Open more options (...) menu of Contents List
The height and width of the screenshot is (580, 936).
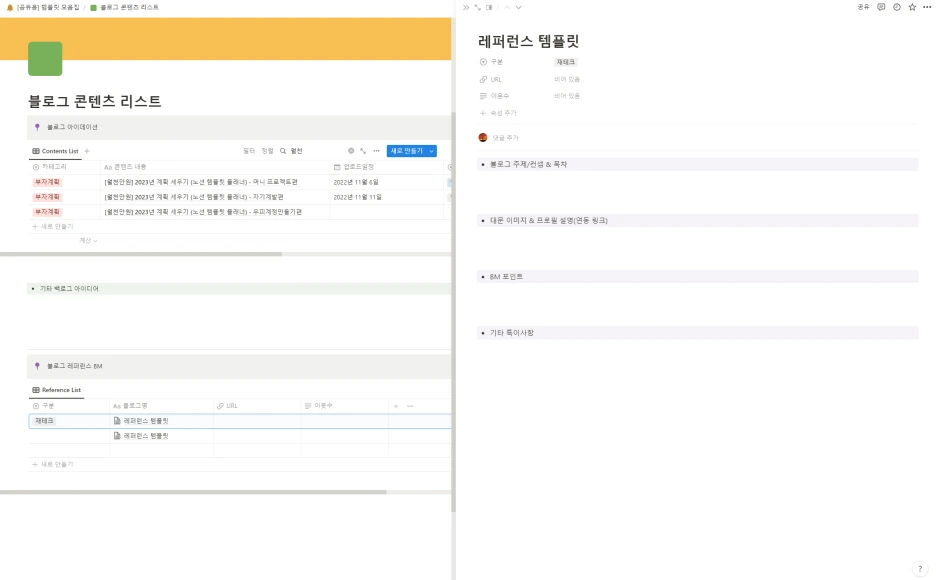(376, 150)
